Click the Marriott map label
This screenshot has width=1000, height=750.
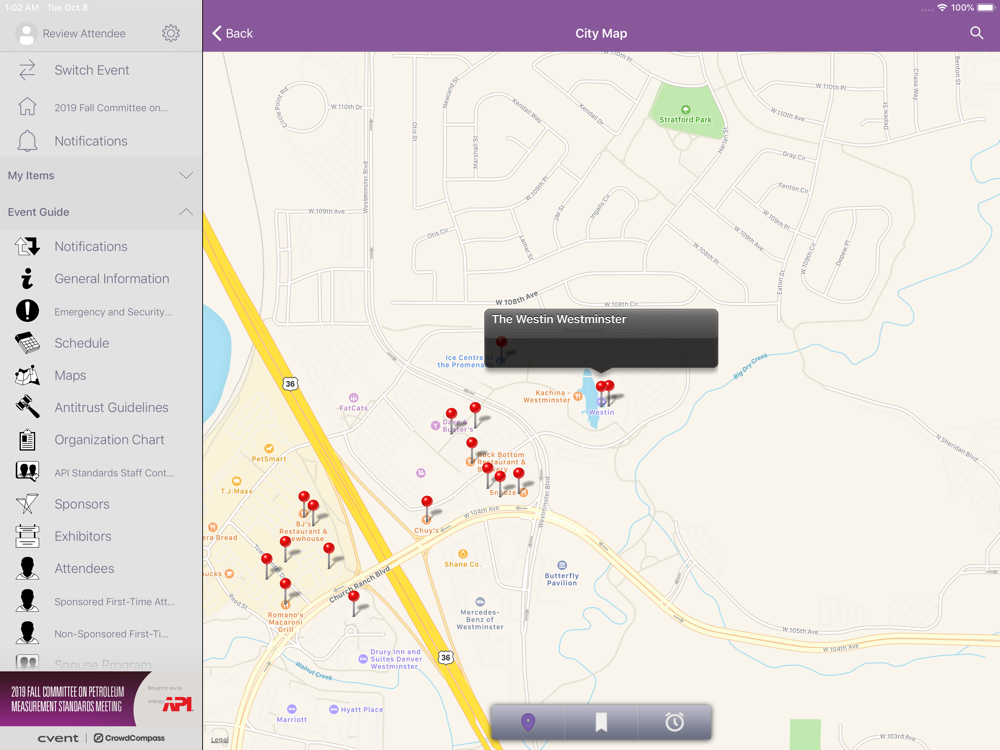291,719
